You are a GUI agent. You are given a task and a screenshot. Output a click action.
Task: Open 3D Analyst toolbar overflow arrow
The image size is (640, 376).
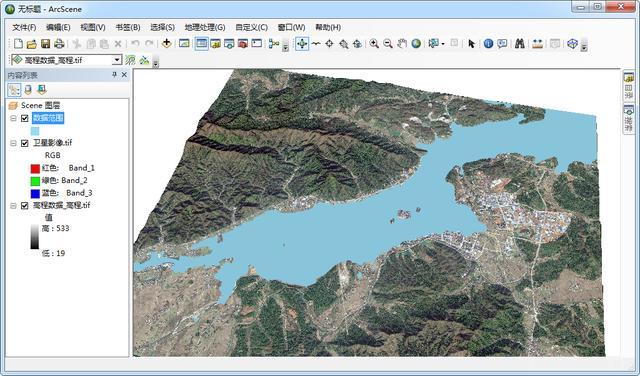tap(155, 62)
